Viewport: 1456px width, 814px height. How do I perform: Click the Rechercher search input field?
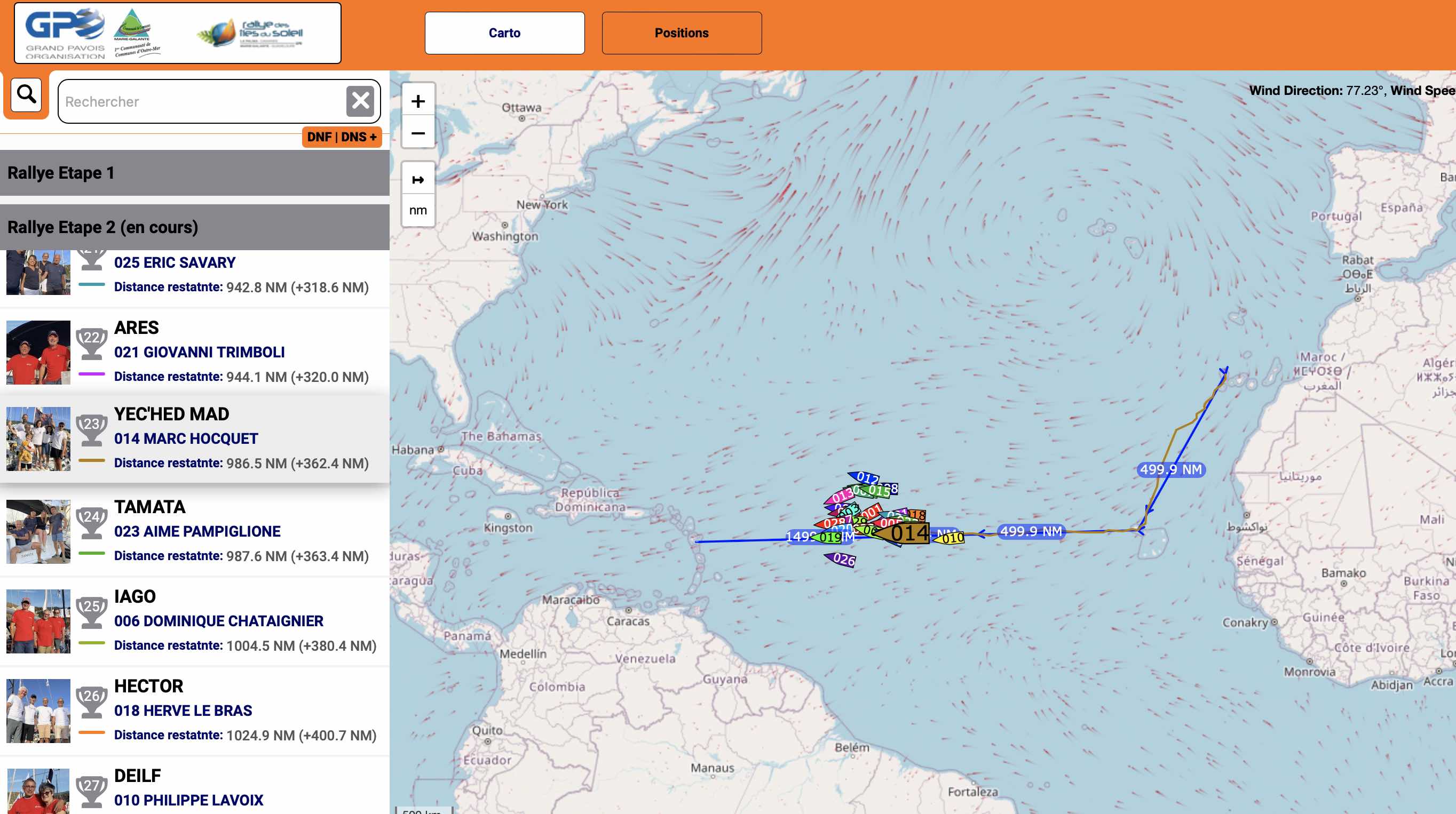[x=201, y=102]
